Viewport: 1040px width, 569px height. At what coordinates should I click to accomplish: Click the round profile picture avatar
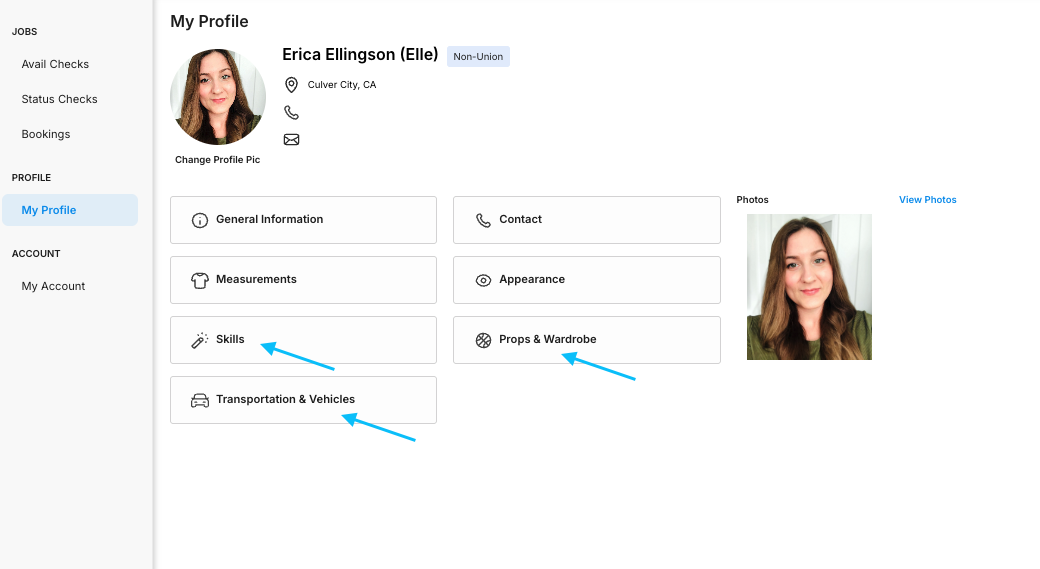point(218,97)
